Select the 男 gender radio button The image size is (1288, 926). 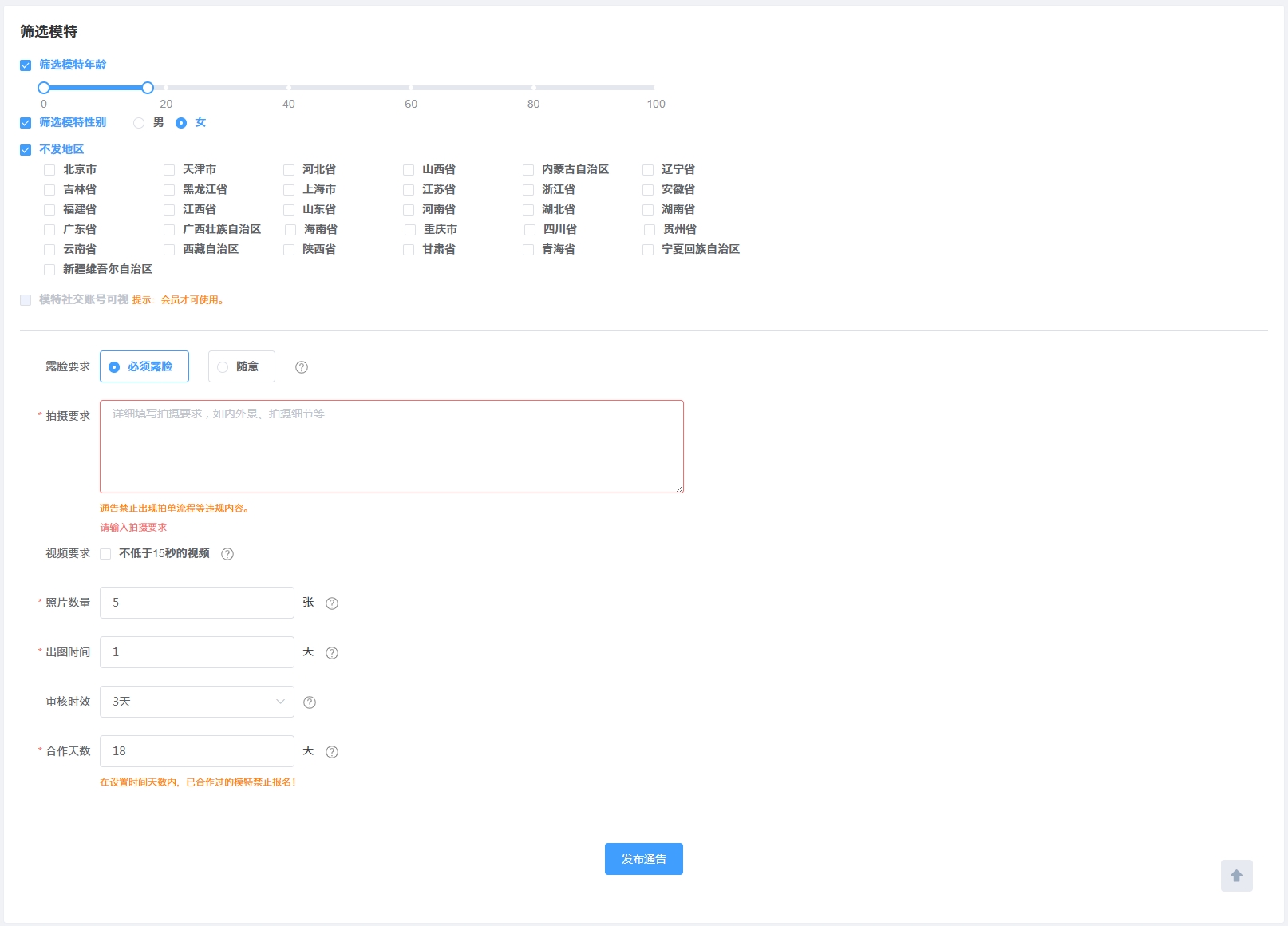139,123
